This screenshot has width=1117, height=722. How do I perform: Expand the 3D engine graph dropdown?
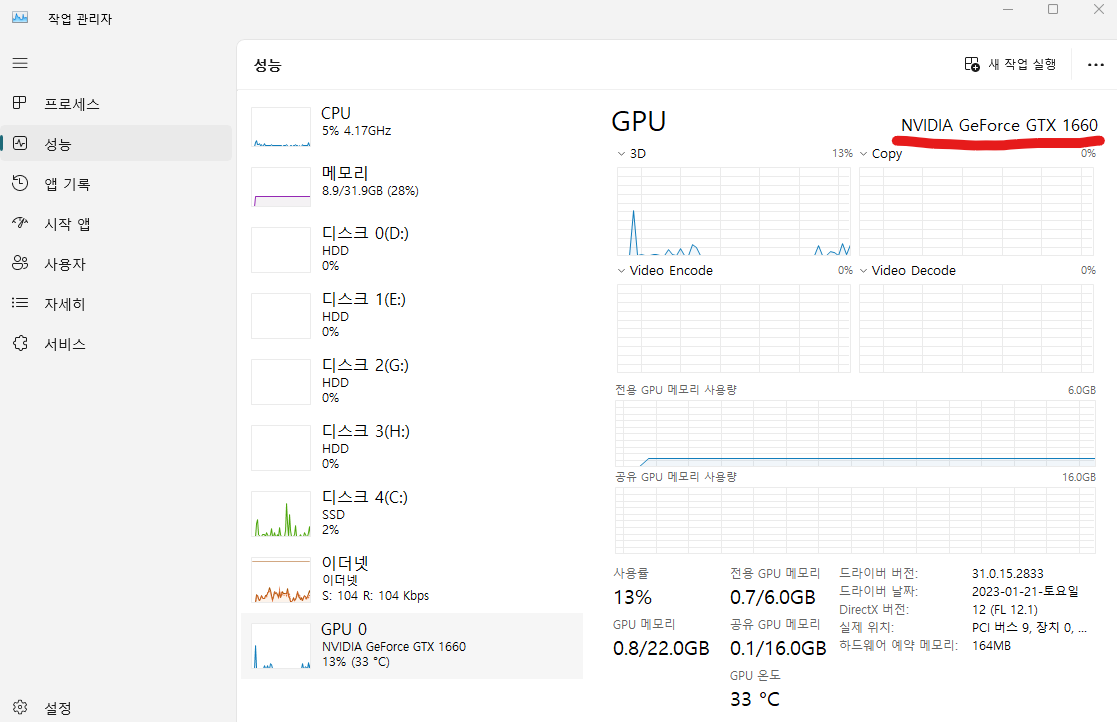(621, 154)
